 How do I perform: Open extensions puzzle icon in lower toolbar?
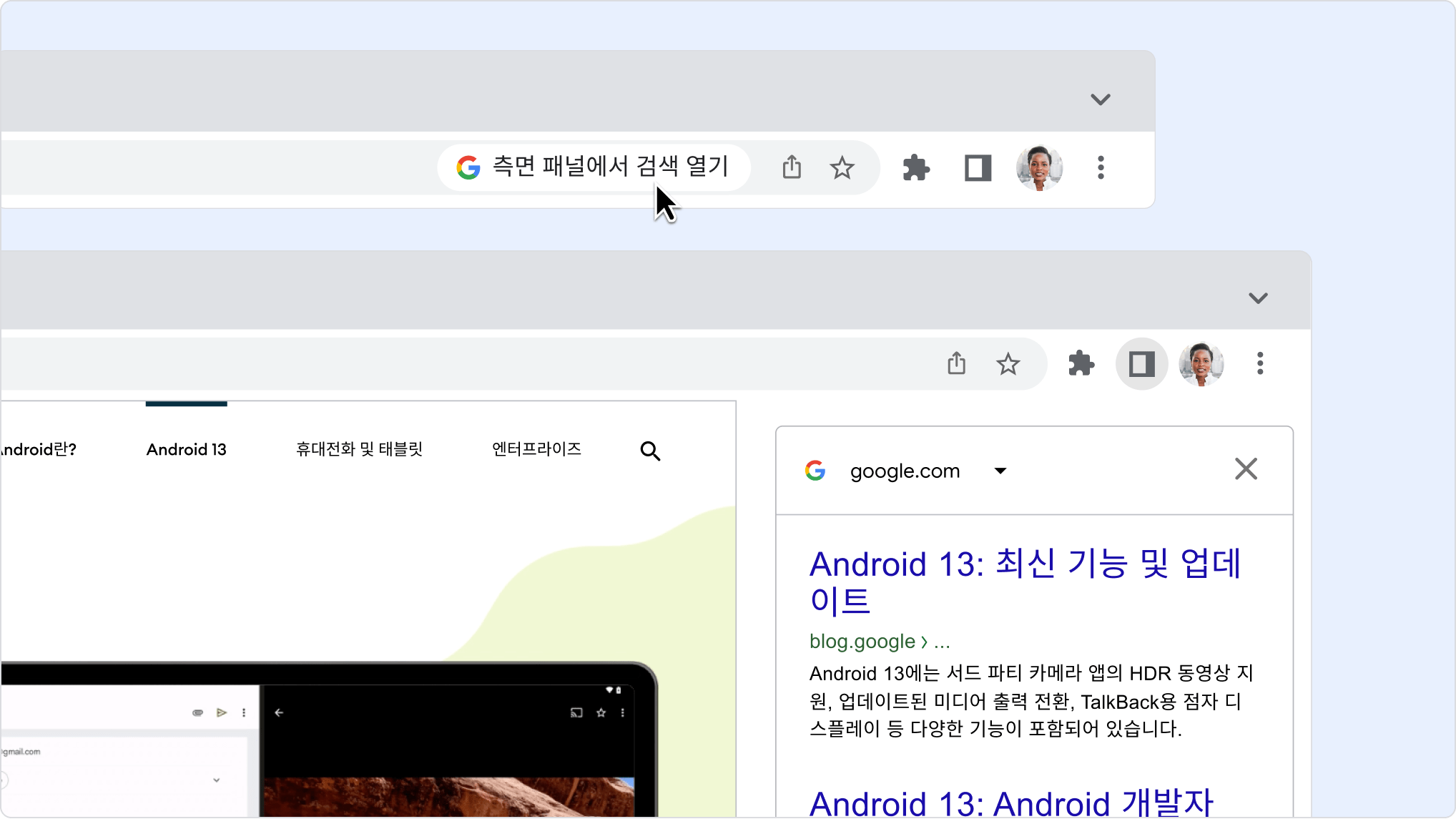[x=1081, y=363]
